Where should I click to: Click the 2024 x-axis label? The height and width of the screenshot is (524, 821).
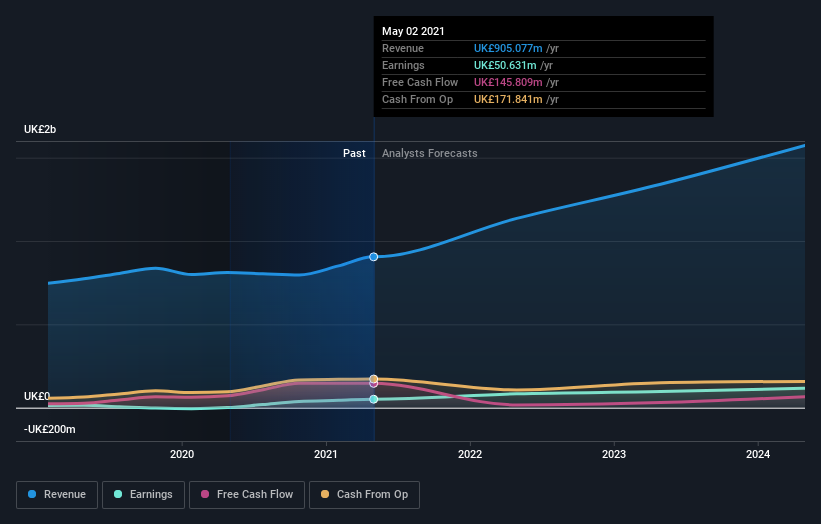click(758, 454)
